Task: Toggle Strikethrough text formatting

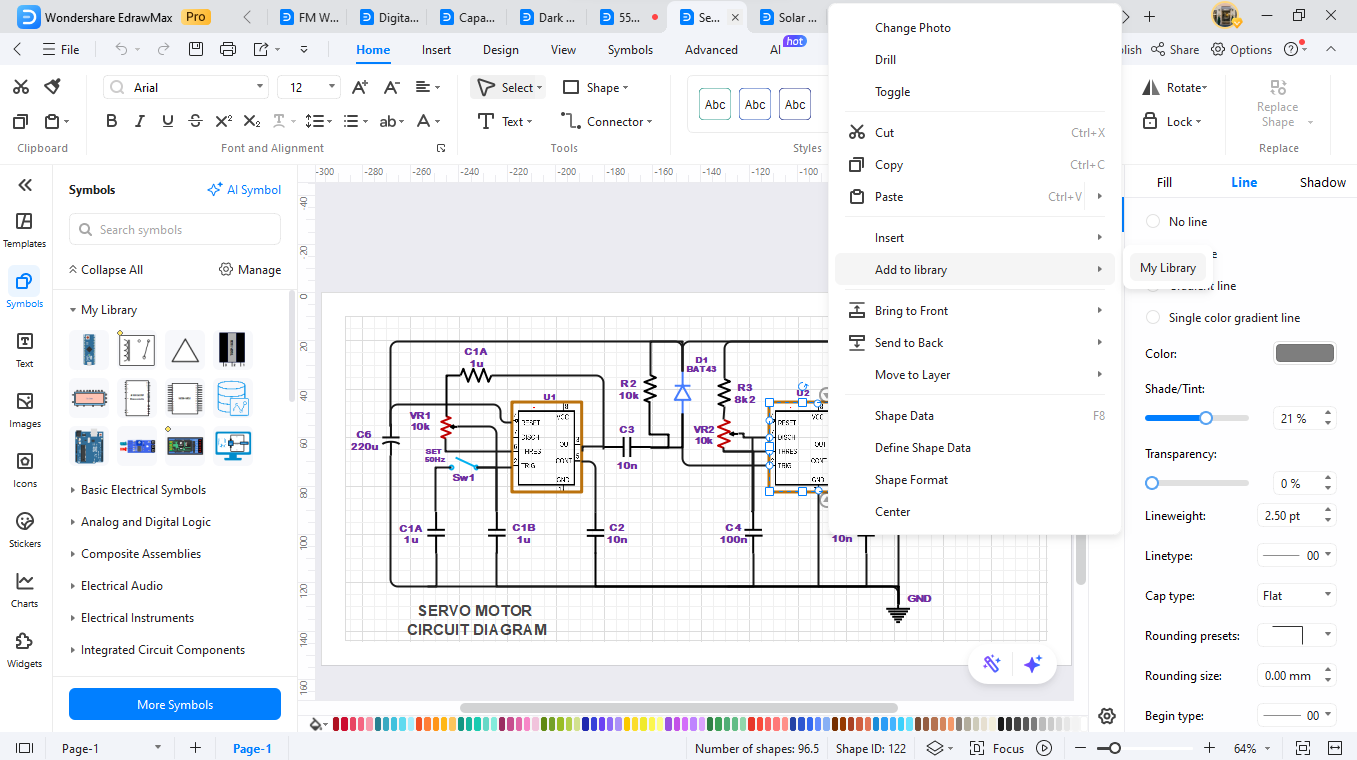Action: (196, 121)
